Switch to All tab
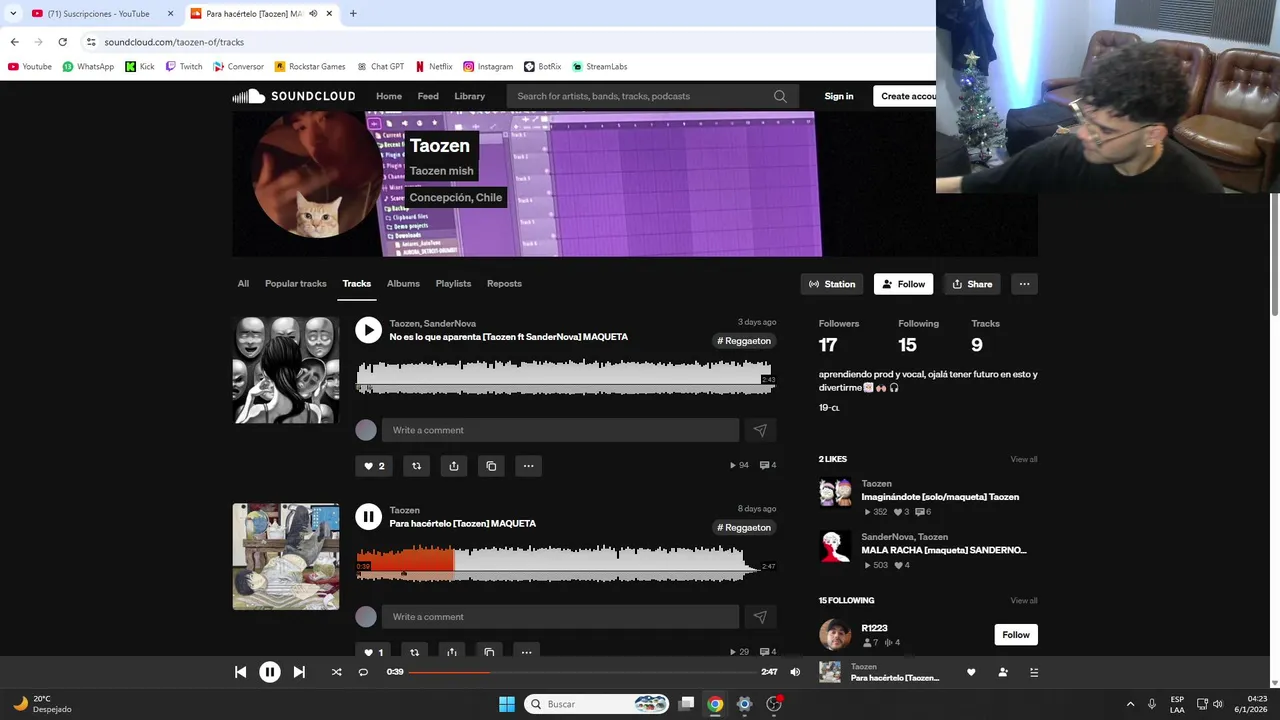This screenshot has width=1280, height=720. (243, 284)
